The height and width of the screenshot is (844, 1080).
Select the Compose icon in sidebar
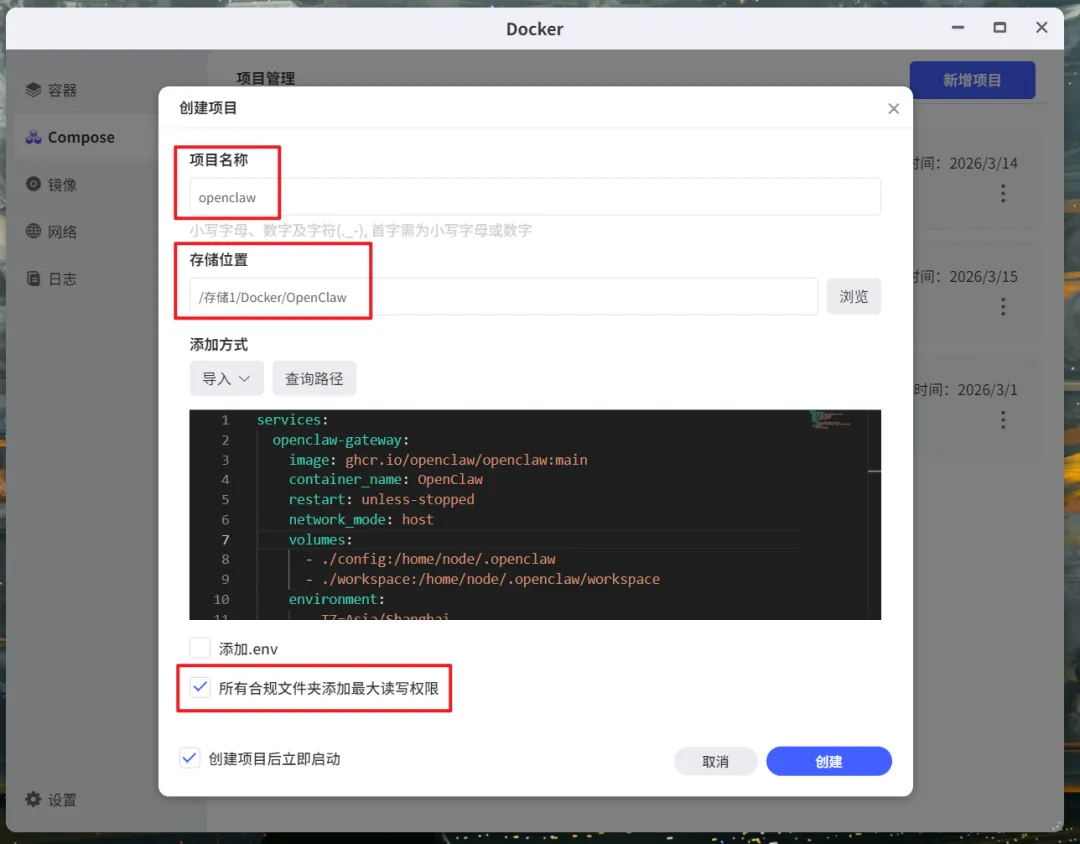(34, 137)
